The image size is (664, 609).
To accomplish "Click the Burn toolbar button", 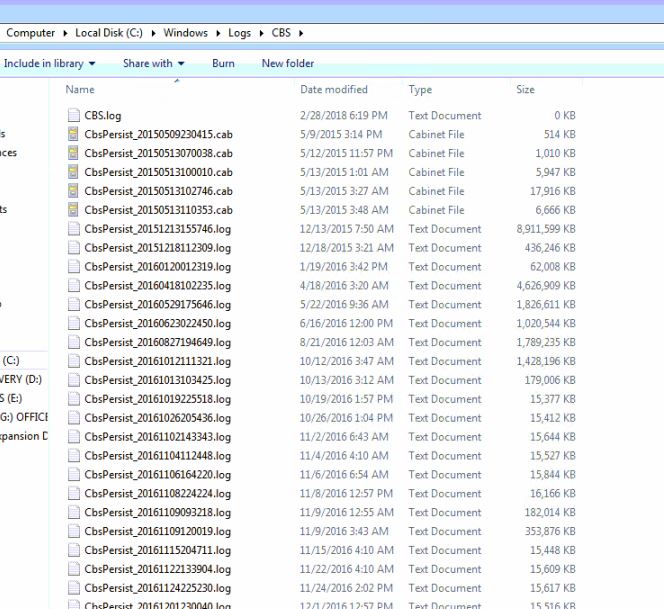I will point(223,63).
